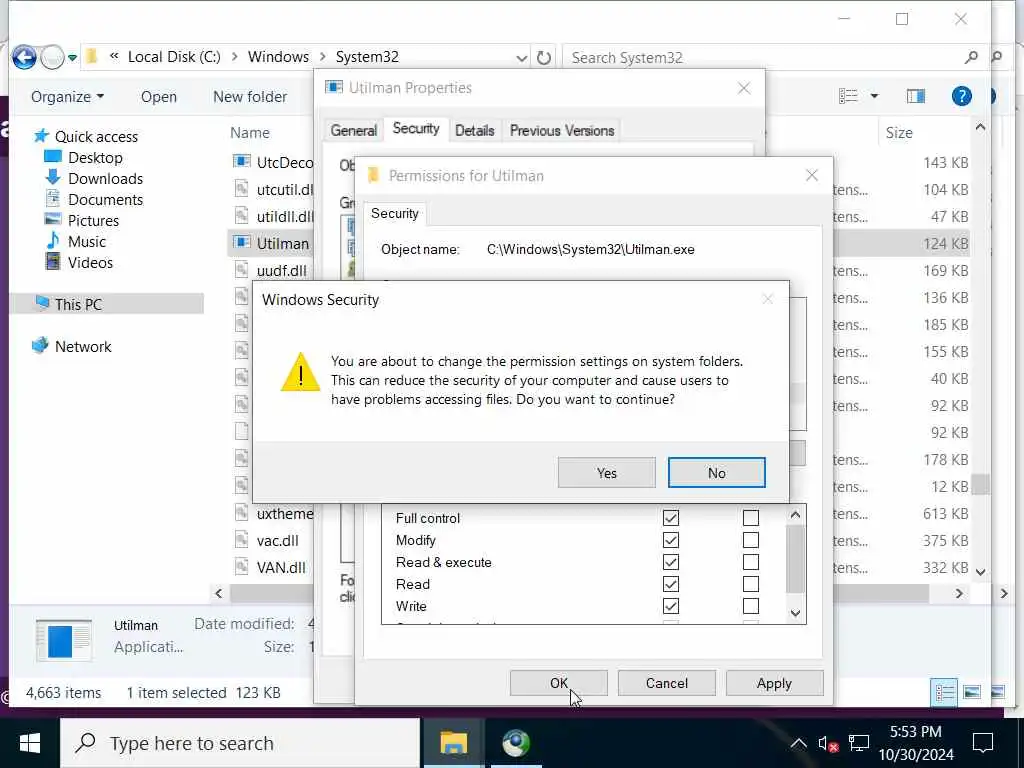
Task: Click the Size column header
Action: coord(899,133)
